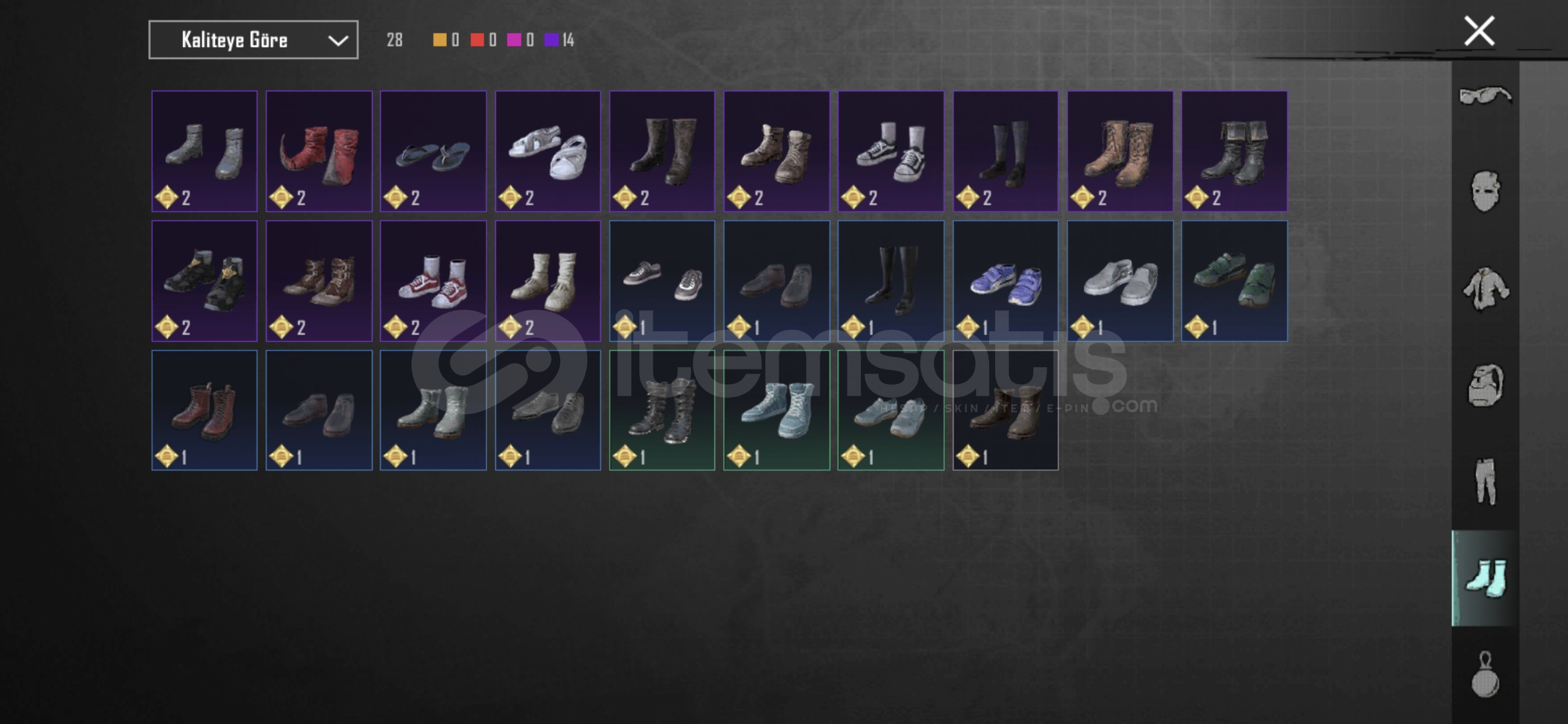The image size is (1568, 724).
Task: Click the dropdown chevron arrow
Action: [x=338, y=41]
